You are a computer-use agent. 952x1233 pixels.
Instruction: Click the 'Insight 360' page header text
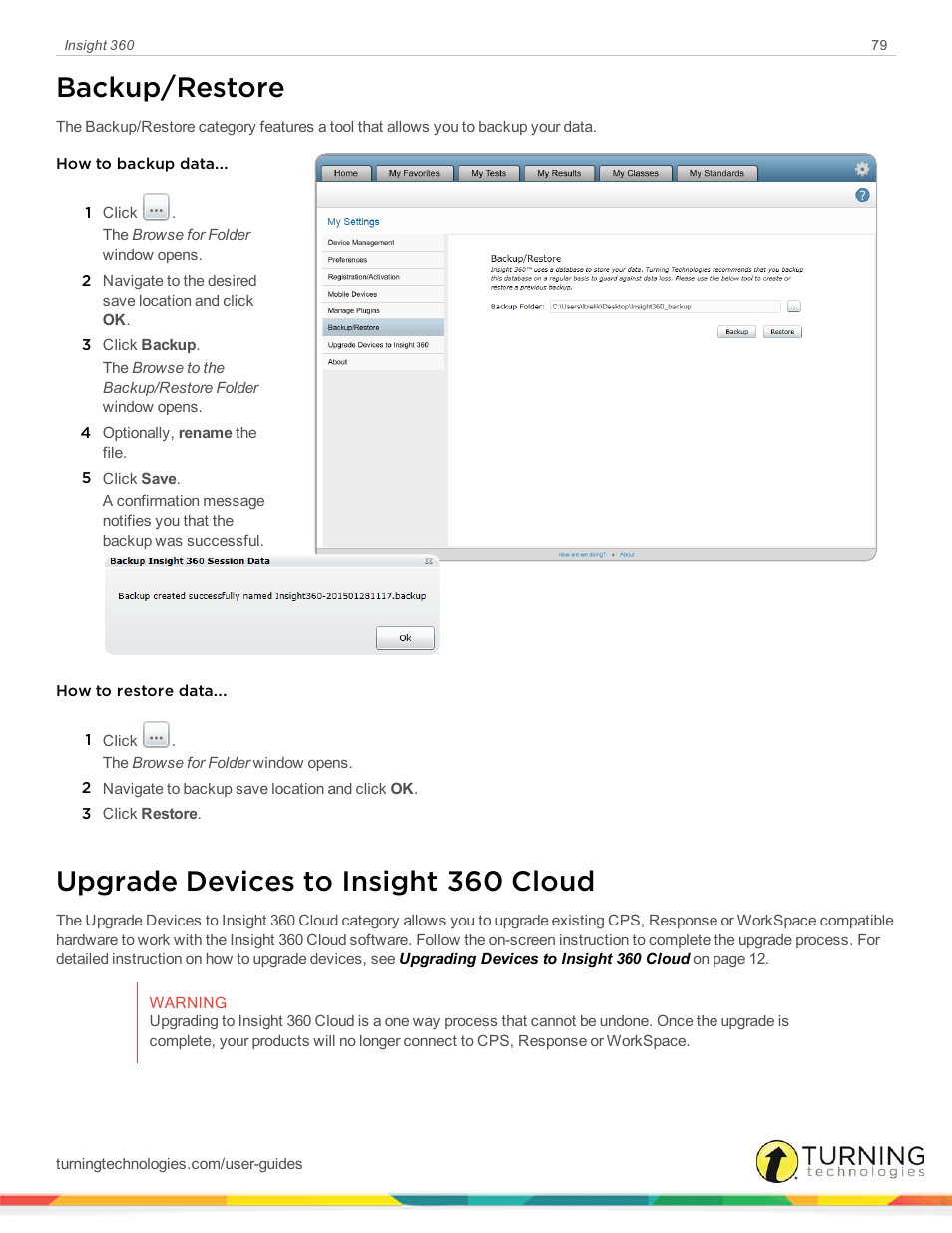(99, 45)
